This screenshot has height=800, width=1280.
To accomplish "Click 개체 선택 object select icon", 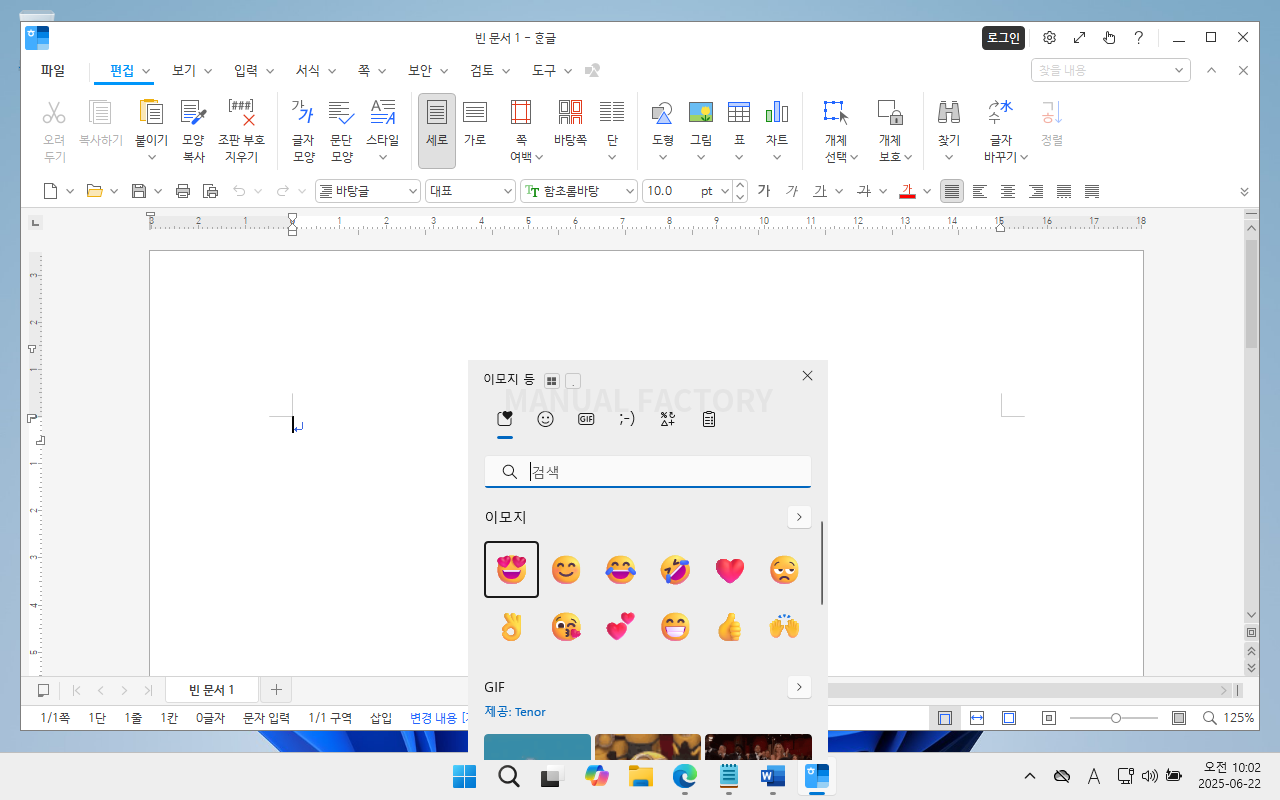I will point(836,112).
